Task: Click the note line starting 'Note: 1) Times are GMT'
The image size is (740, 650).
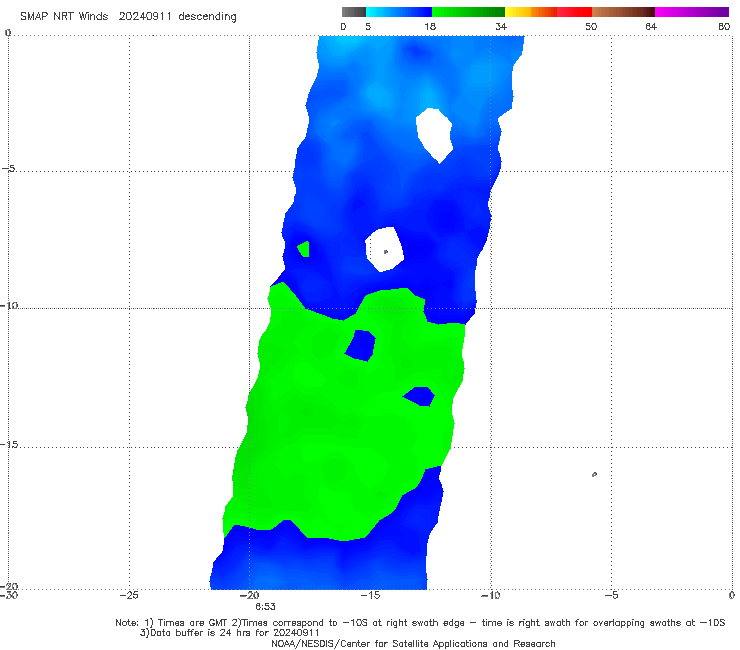Action: [420, 623]
